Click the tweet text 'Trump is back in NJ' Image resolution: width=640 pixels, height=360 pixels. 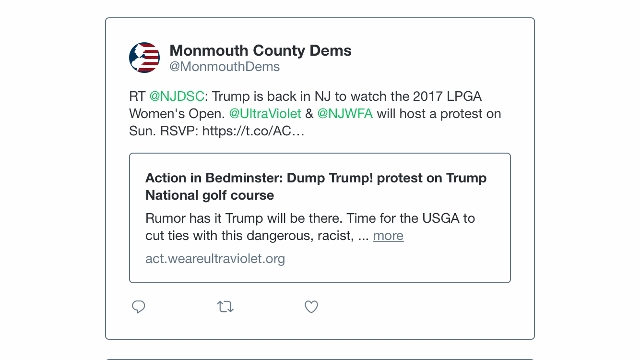(x=262, y=96)
